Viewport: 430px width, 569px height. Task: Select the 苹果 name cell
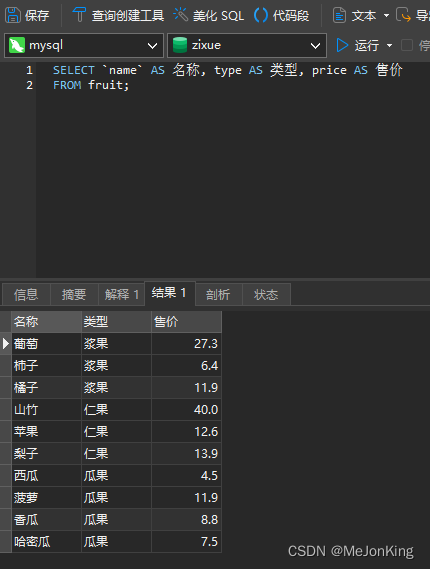[x=46, y=431]
